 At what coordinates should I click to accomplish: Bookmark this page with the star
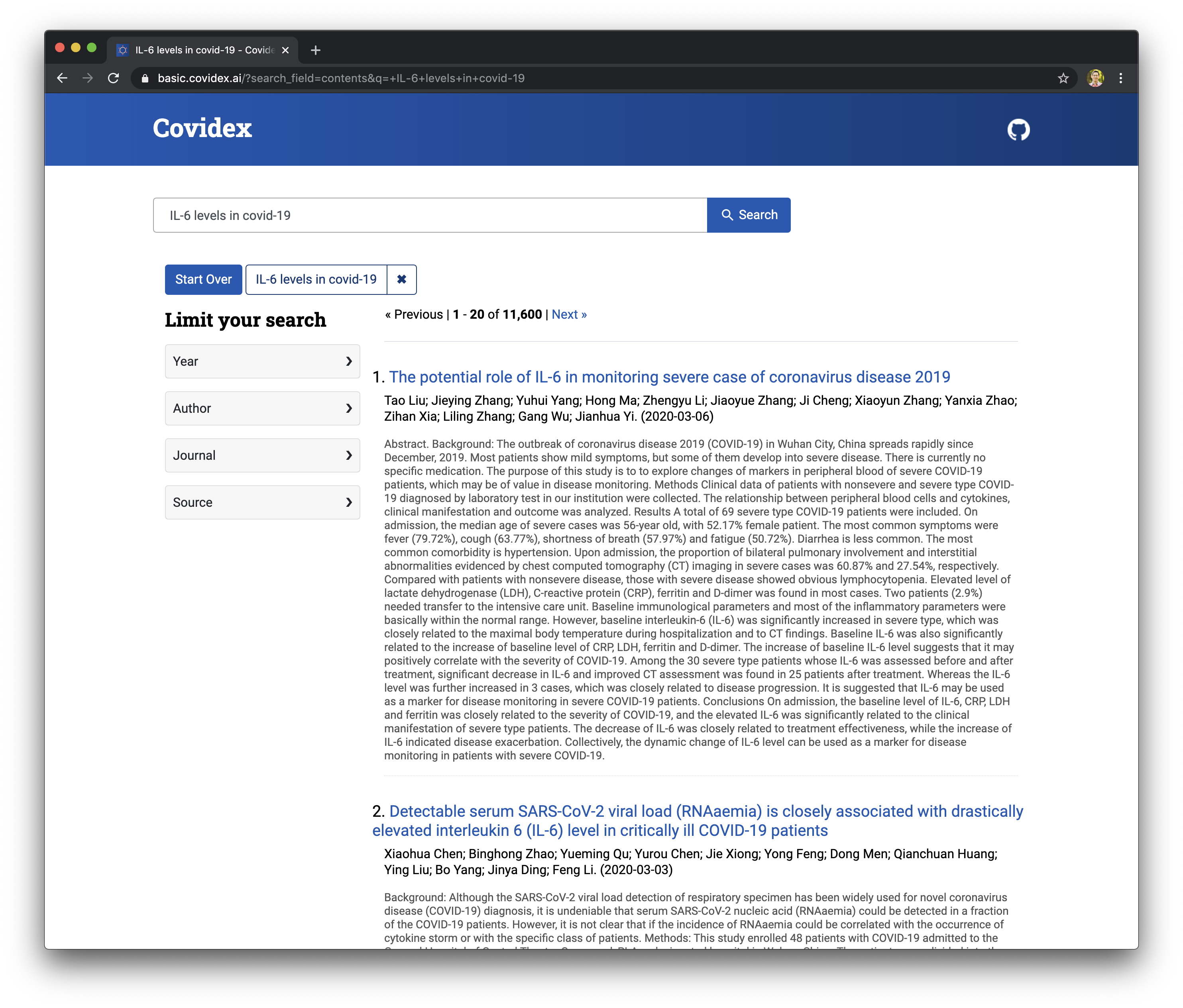pos(1063,78)
